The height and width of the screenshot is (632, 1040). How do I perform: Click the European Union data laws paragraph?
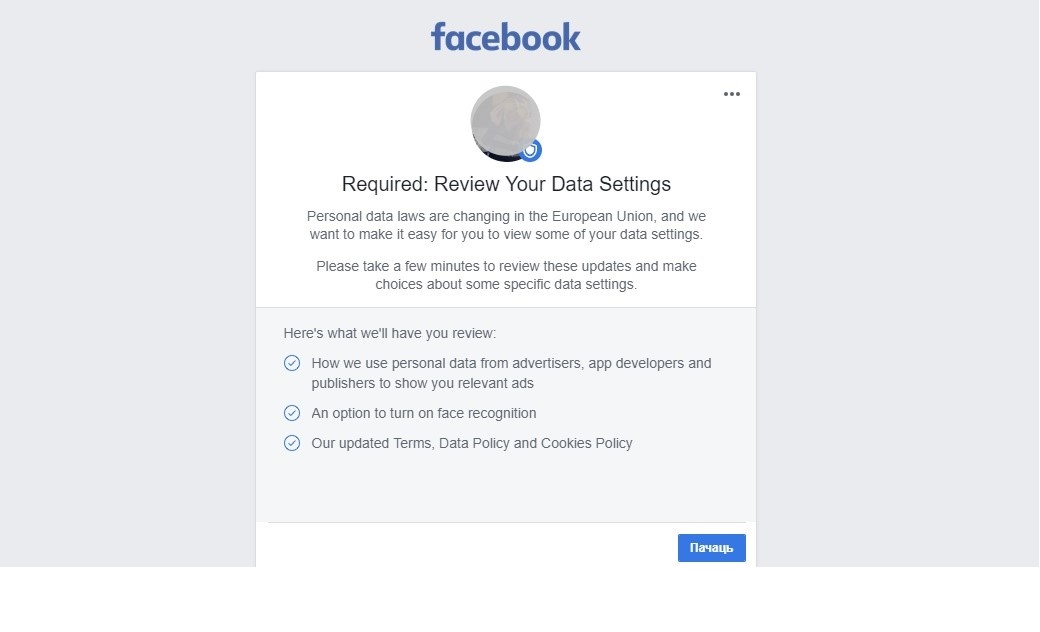(506, 225)
